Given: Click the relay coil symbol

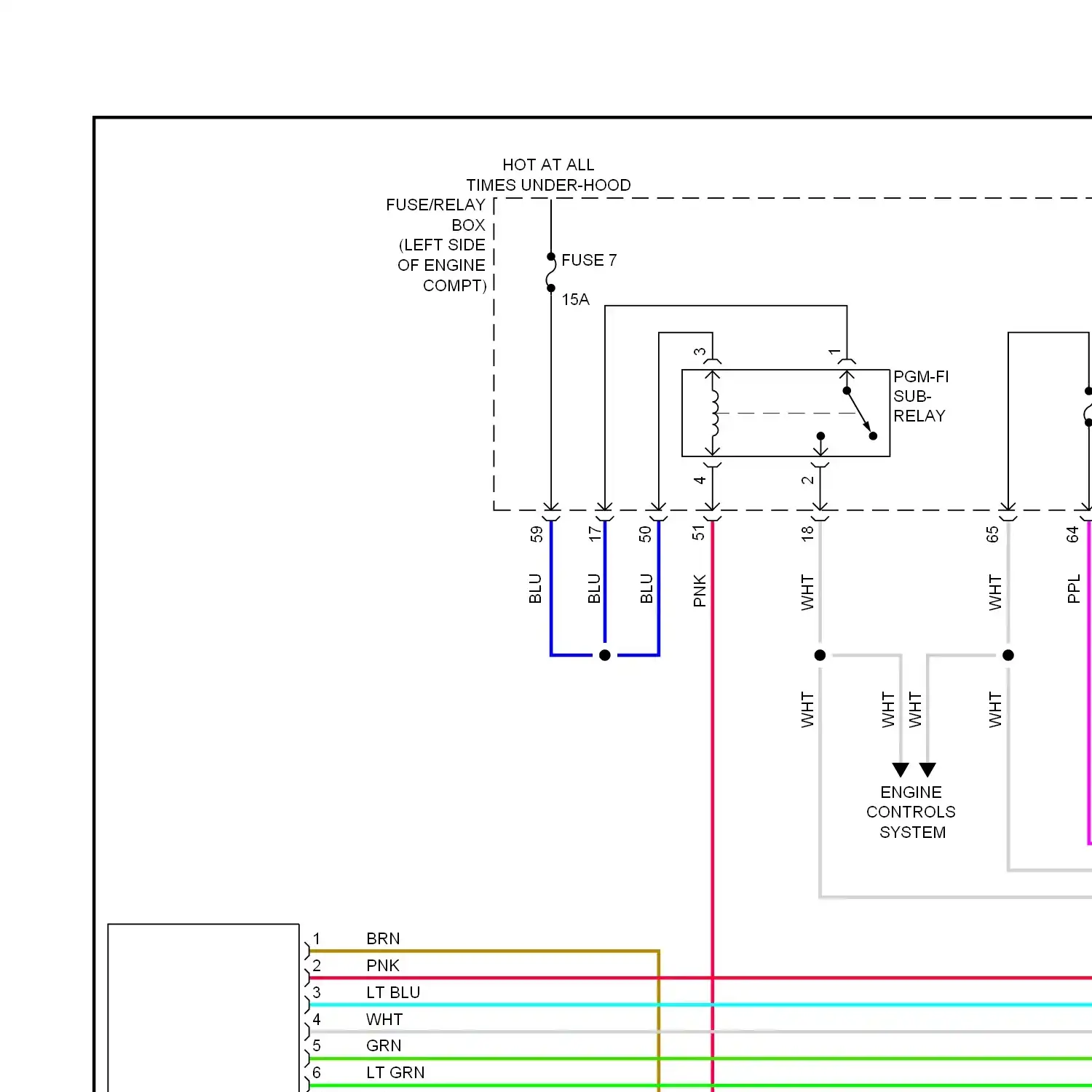Looking at the screenshot, I should pyautogui.click(x=713, y=413).
